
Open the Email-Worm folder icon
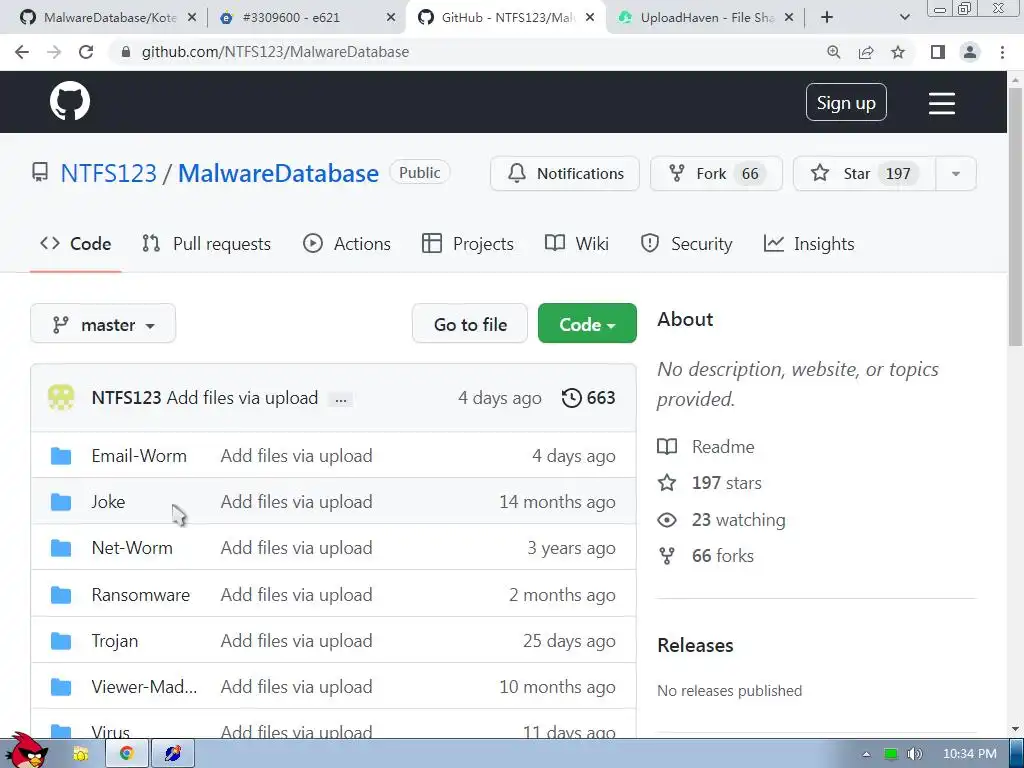pos(61,456)
